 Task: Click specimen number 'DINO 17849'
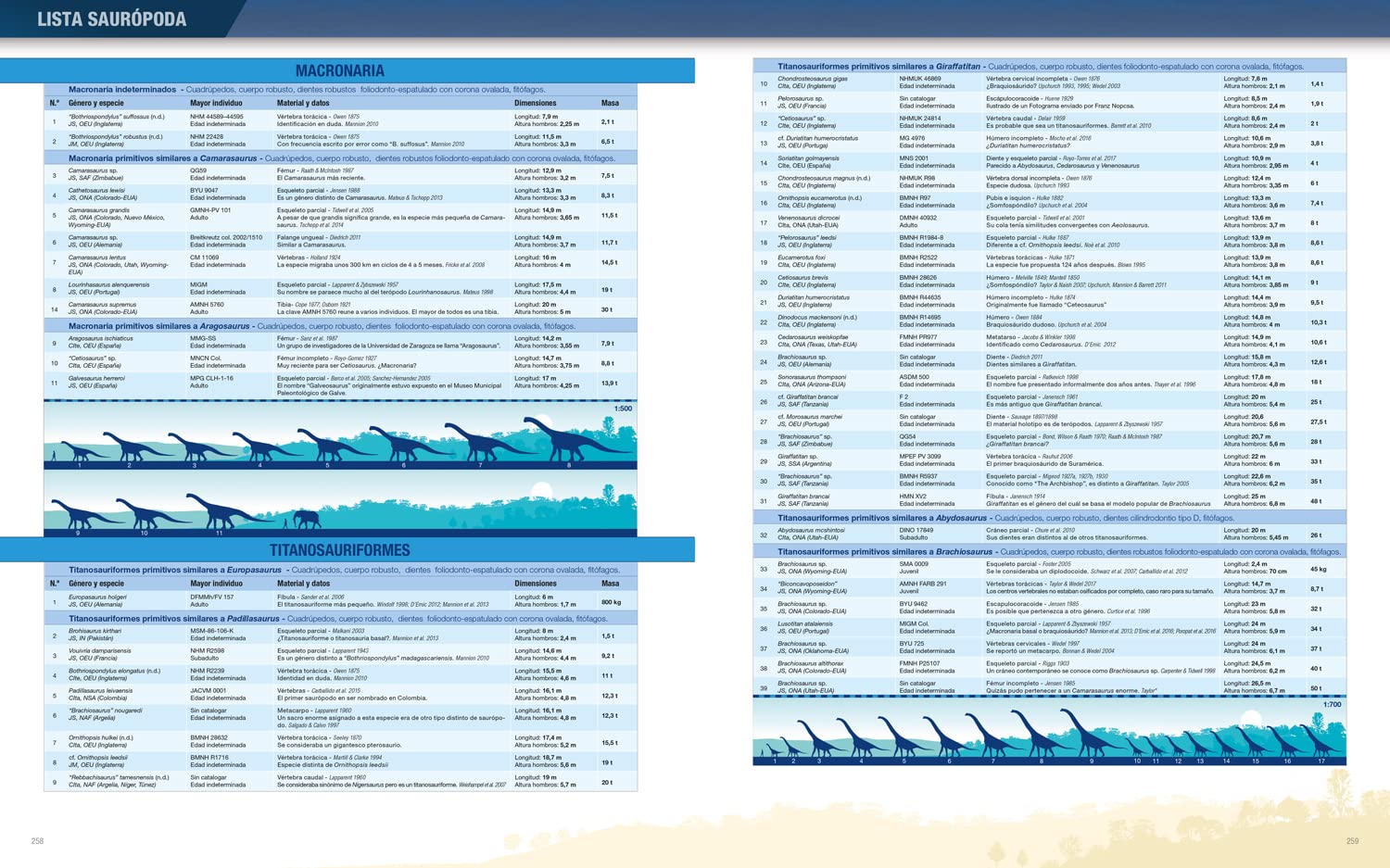point(916,531)
